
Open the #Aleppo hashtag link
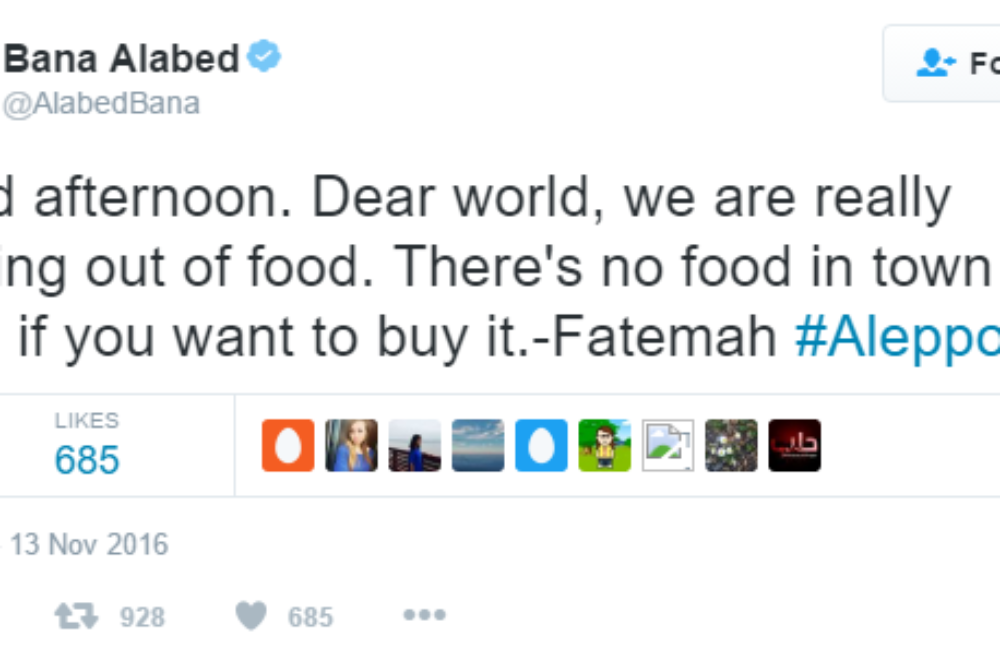(x=896, y=339)
